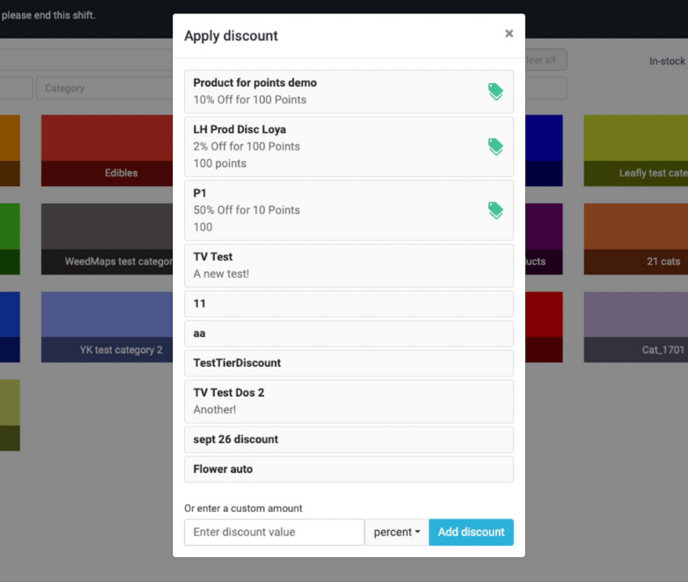The image size is (688, 582).
Task: Click the tag icon on LH Prod Disc Loya
Action: coord(495,146)
